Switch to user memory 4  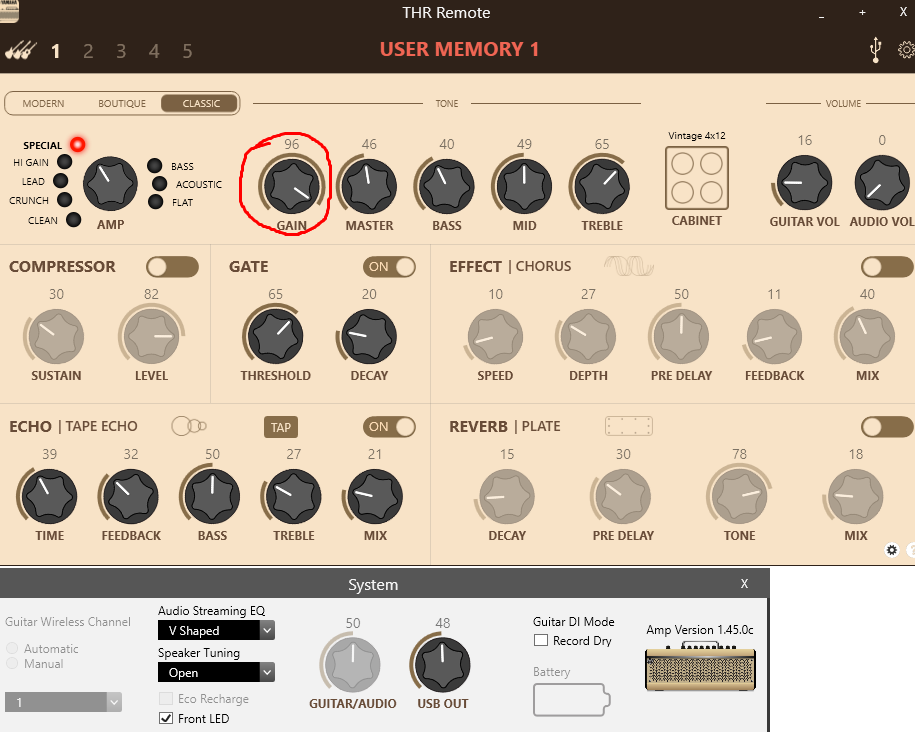154,51
